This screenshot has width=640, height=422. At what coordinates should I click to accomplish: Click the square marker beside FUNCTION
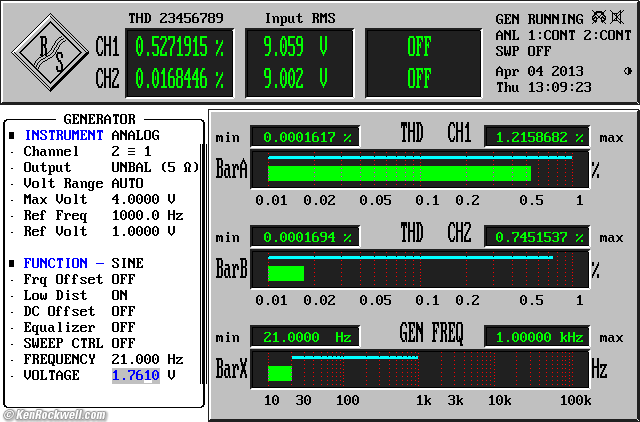(11, 263)
